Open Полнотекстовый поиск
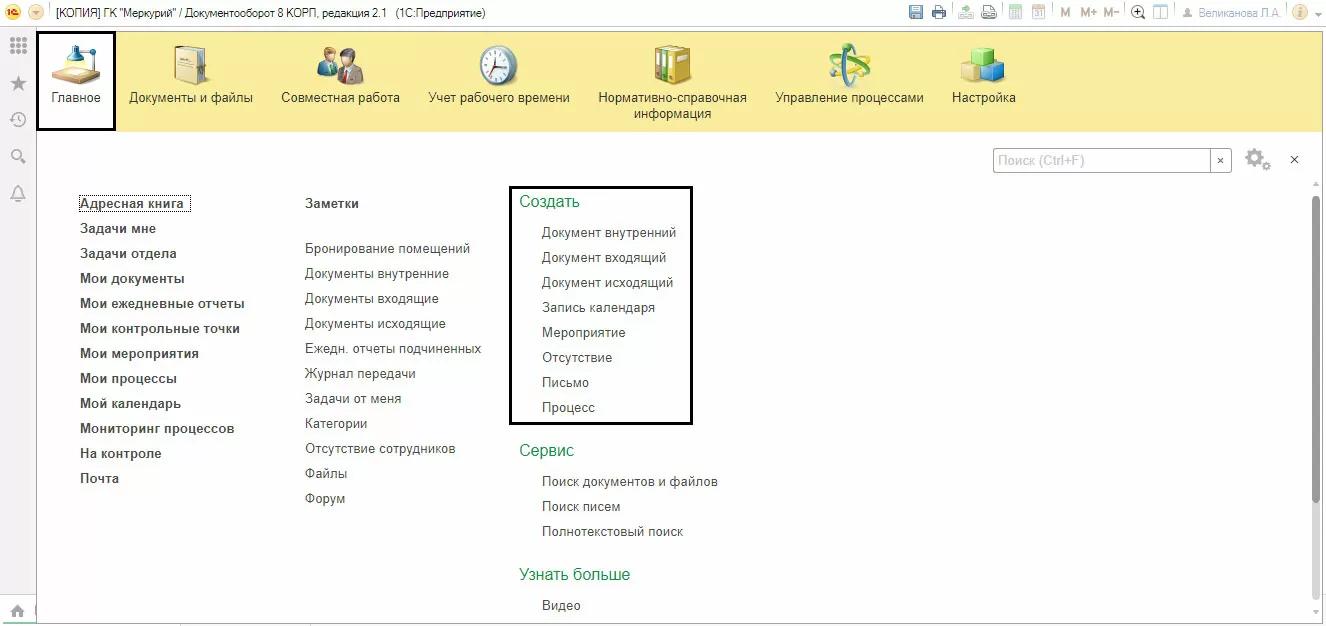This screenshot has height=626, width=1326. click(612, 532)
